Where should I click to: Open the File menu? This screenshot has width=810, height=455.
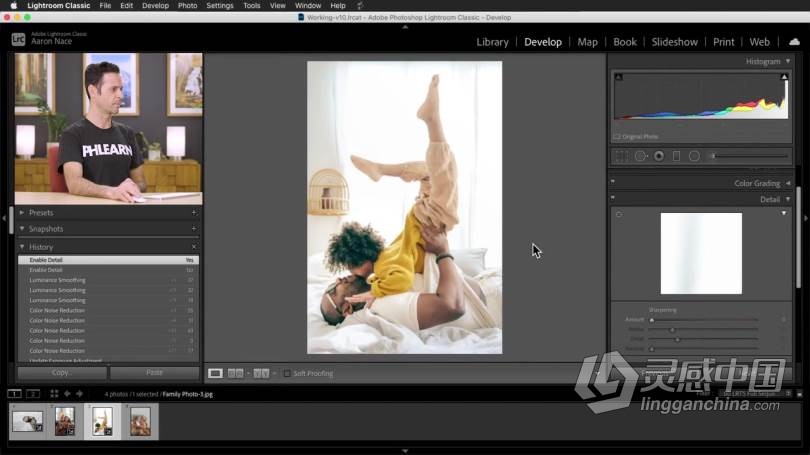coord(105,5)
